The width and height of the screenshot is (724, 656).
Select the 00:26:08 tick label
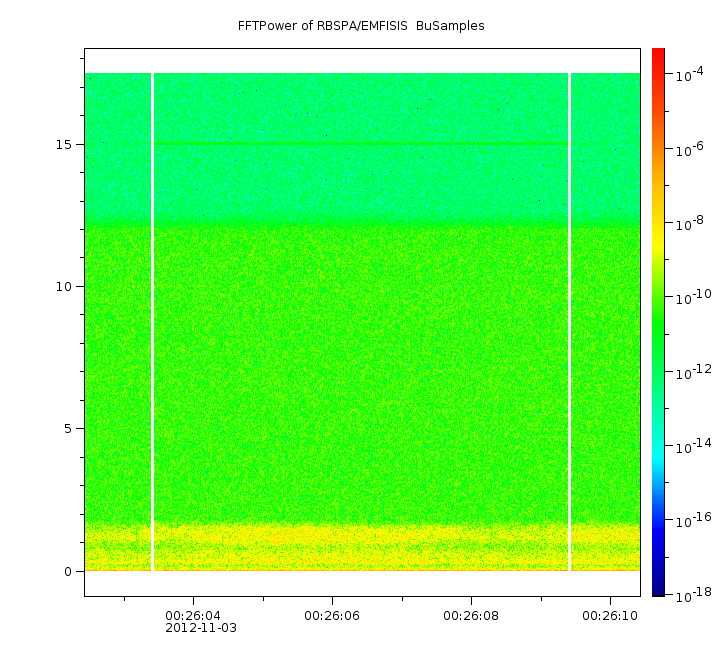click(x=471, y=615)
